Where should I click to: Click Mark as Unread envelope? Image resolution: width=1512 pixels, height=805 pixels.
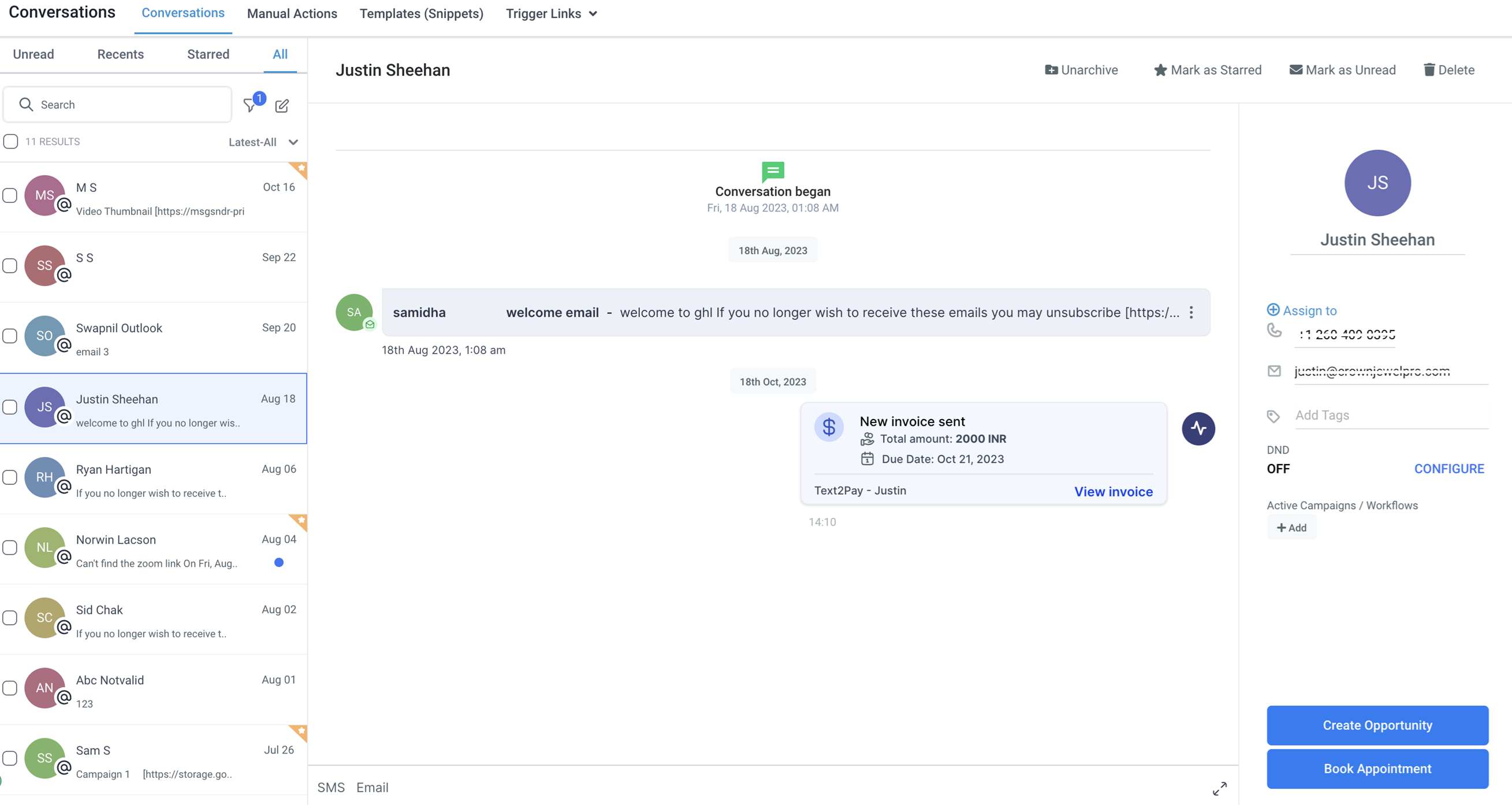(1342, 70)
